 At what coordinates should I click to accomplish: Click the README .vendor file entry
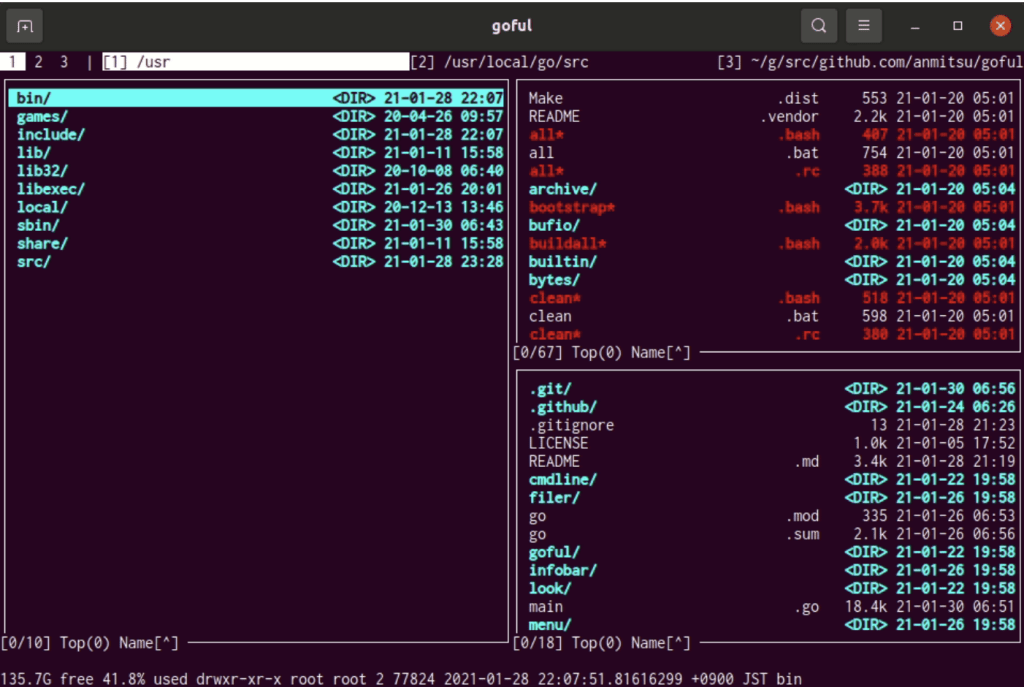coord(771,116)
